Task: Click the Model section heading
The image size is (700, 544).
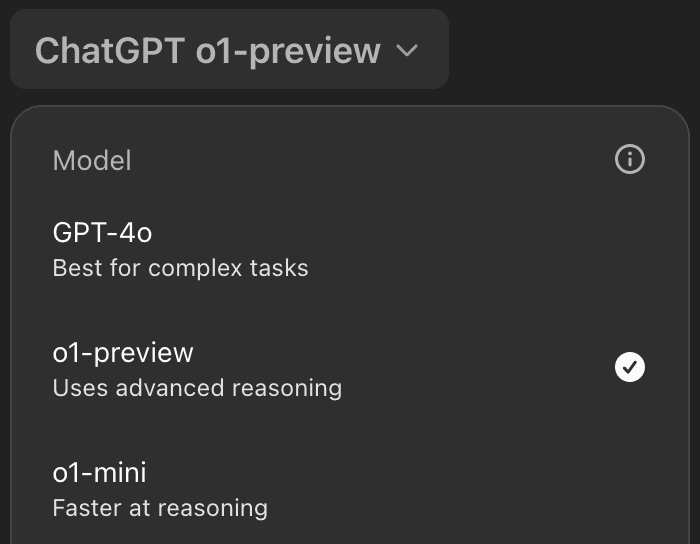Action: pyautogui.click(x=92, y=160)
